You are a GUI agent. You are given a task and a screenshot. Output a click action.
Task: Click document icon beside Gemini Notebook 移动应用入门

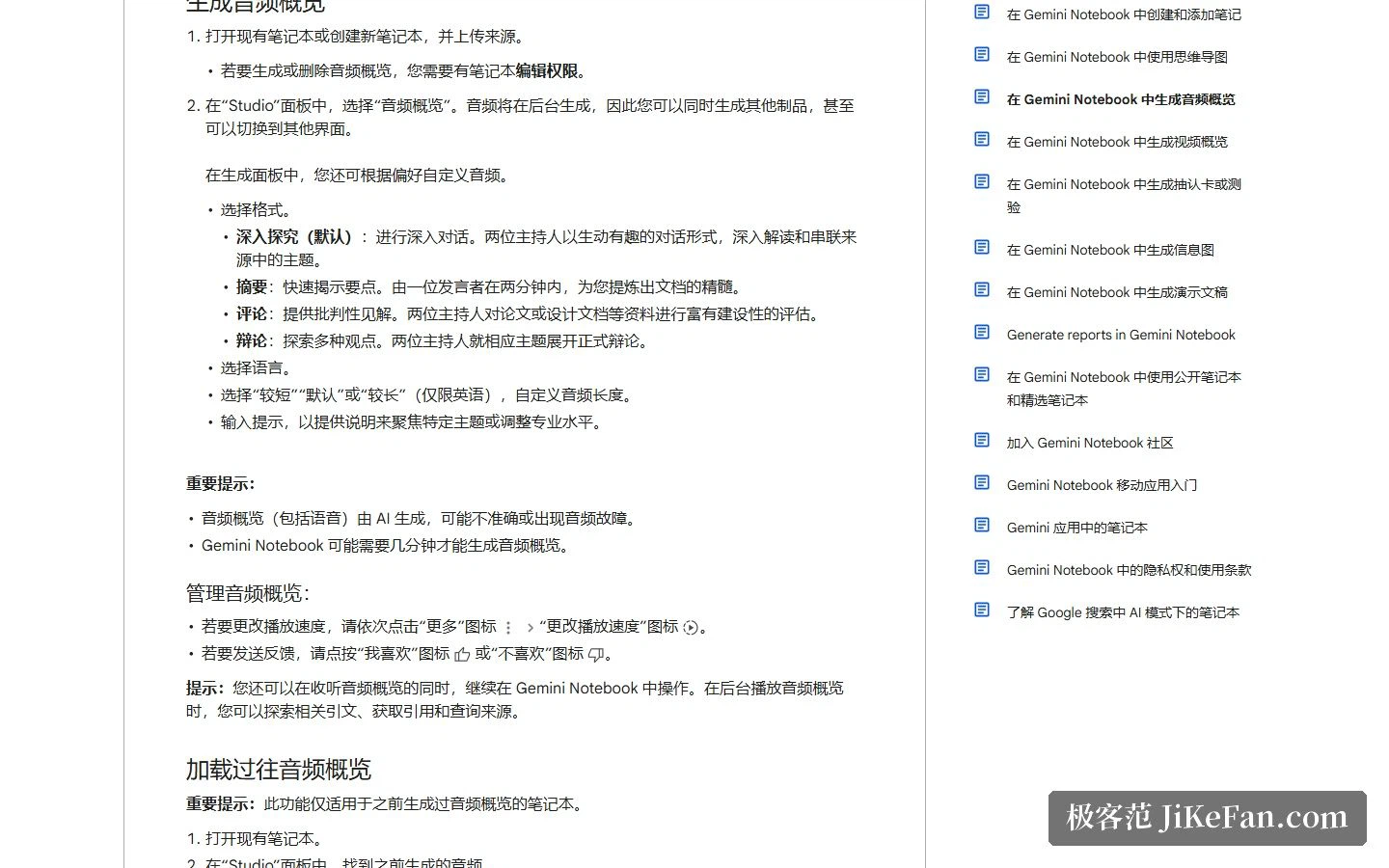point(982,482)
